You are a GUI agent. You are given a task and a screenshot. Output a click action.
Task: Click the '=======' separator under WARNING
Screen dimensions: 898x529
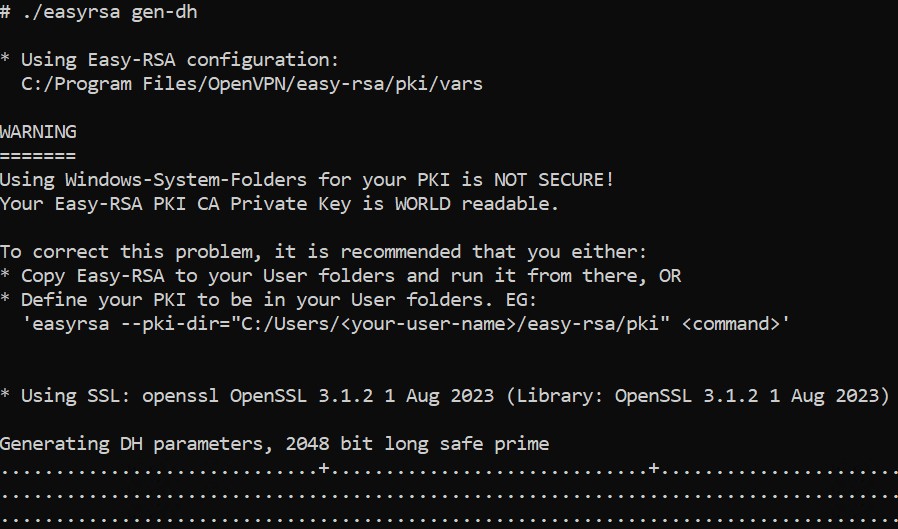pos(38,156)
